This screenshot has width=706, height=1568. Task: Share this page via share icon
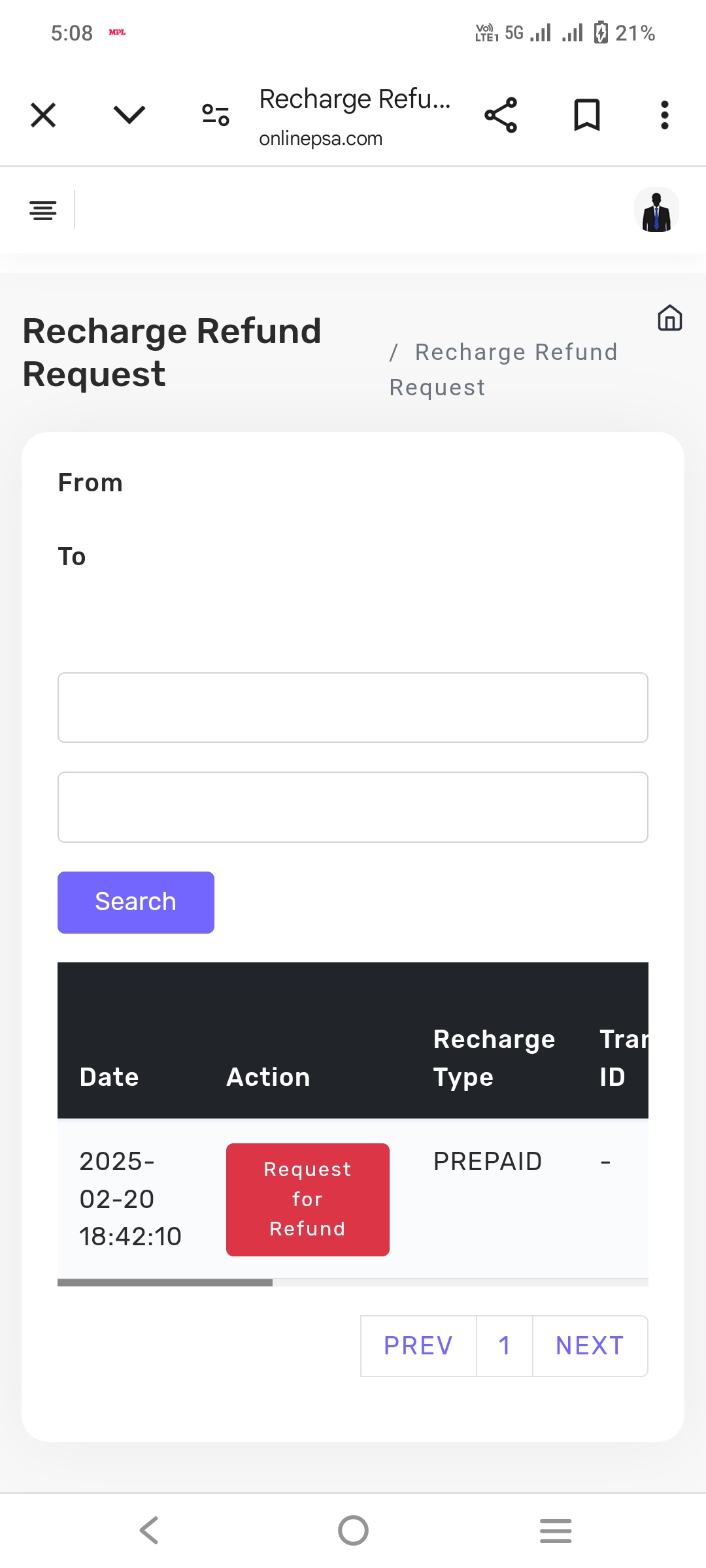coord(501,116)
